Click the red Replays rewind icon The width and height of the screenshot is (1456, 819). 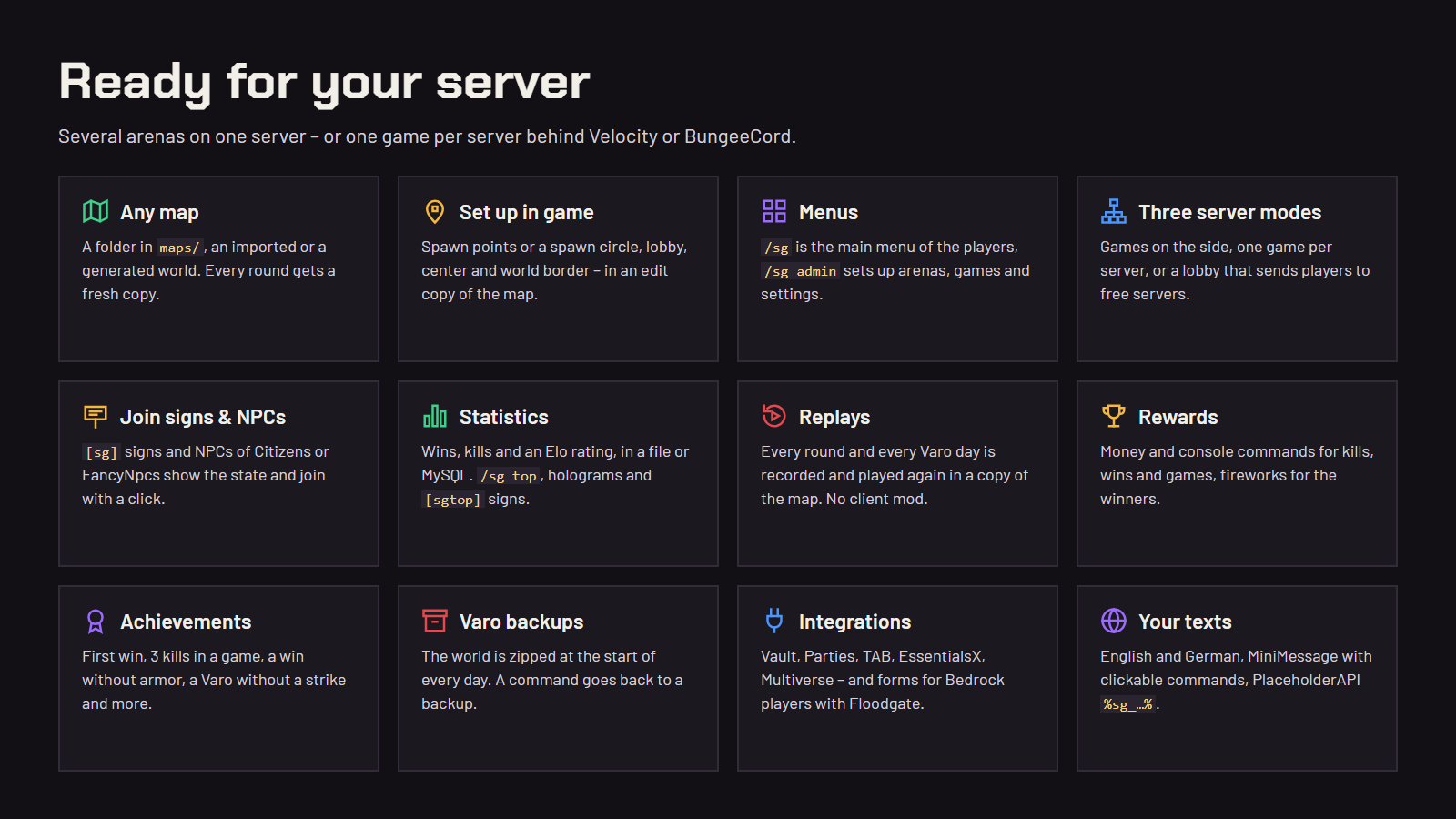click(x=774, y=416)
